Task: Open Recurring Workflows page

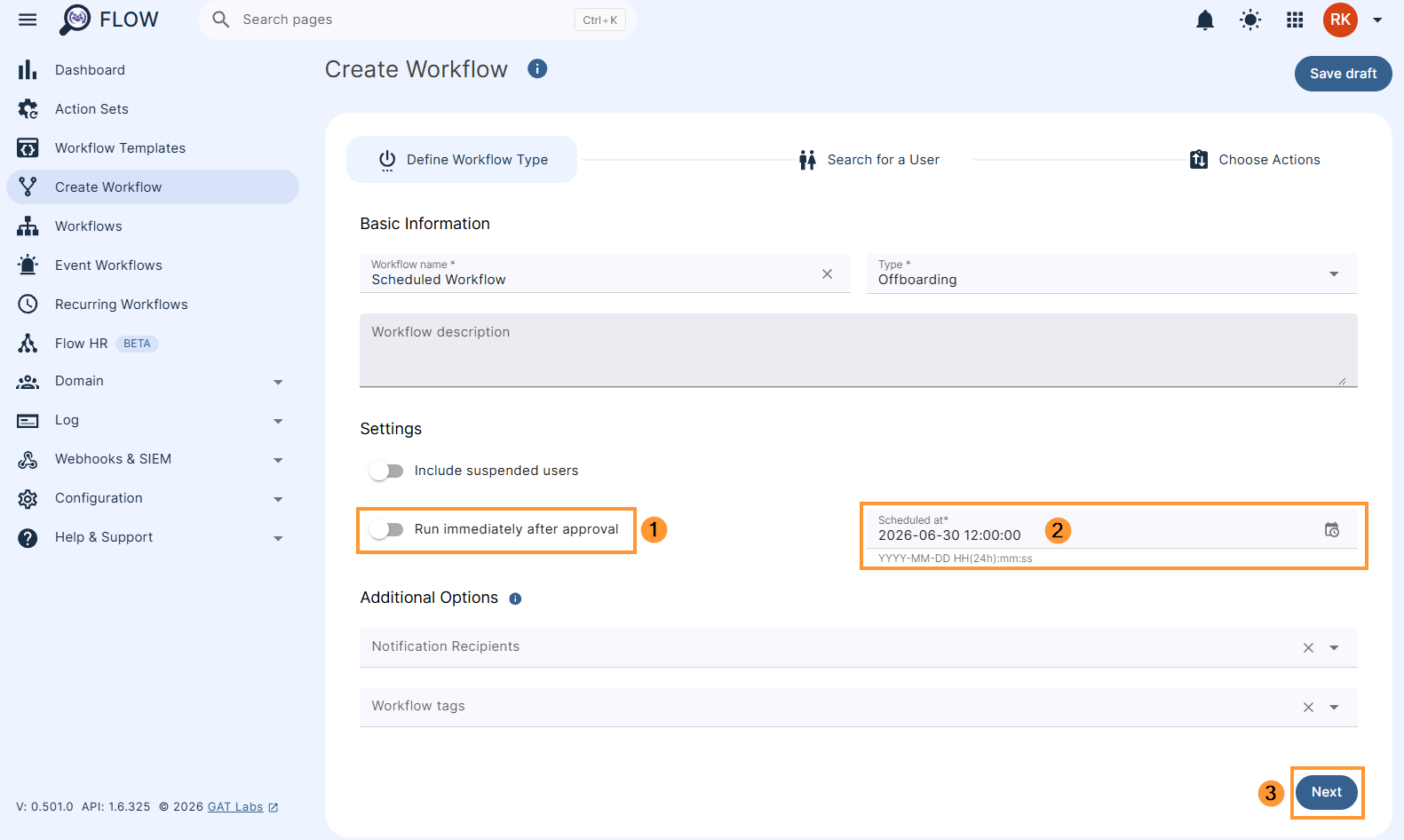Action: [153, 304]
